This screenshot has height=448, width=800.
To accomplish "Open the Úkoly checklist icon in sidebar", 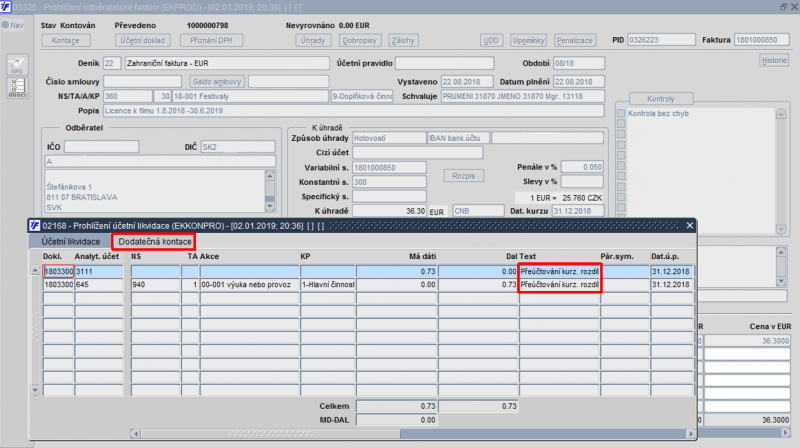I will 17,87.
